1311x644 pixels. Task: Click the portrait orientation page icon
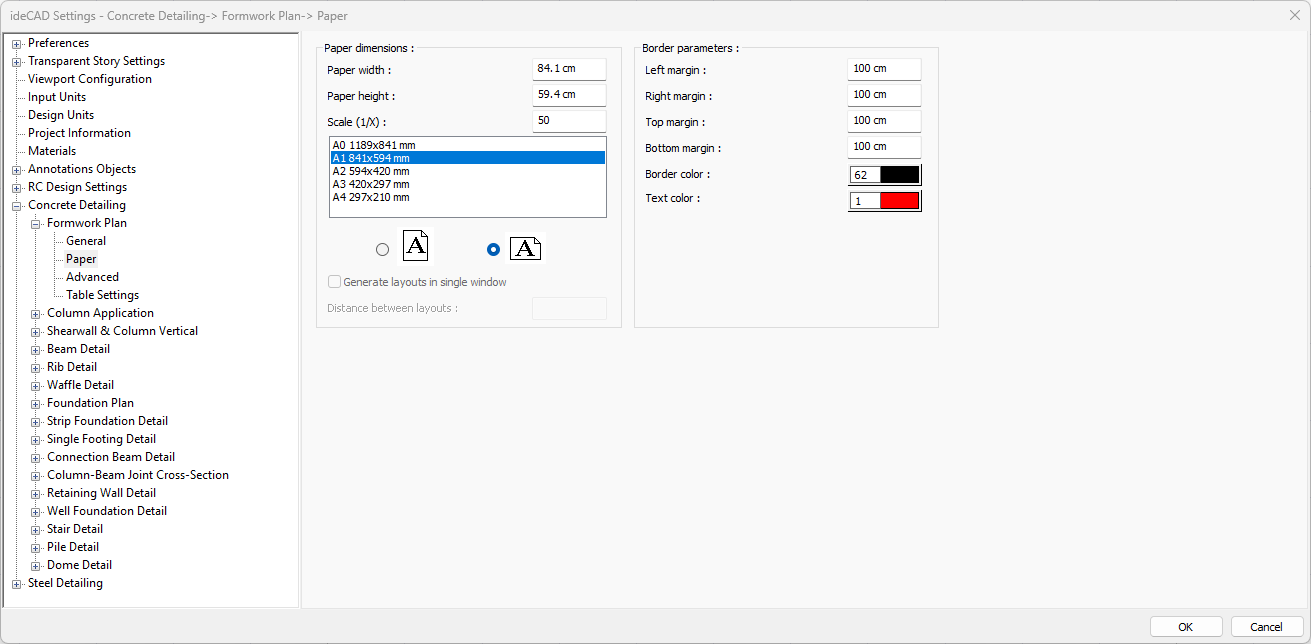416,247
